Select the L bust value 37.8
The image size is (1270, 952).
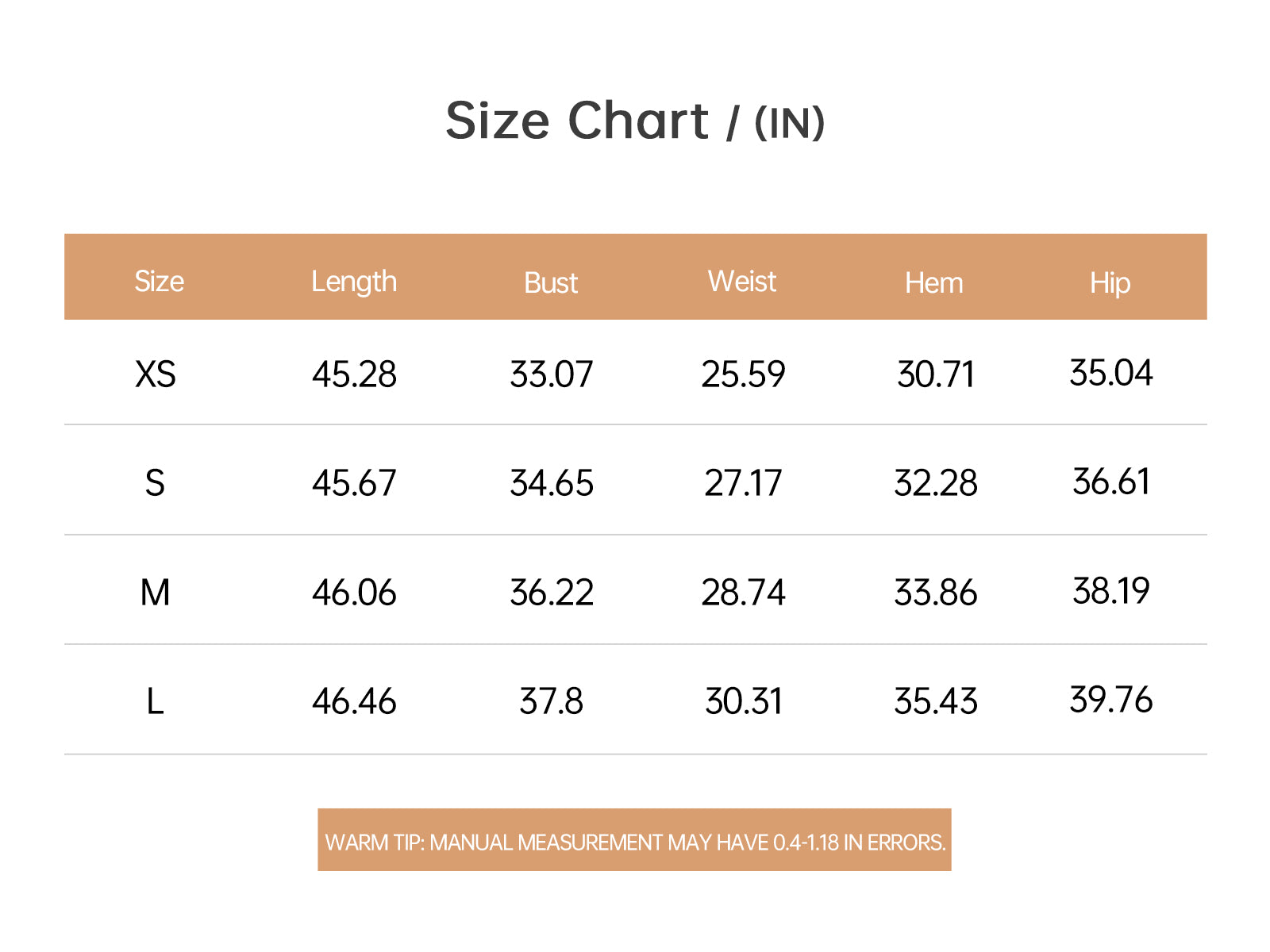point(552,701)
